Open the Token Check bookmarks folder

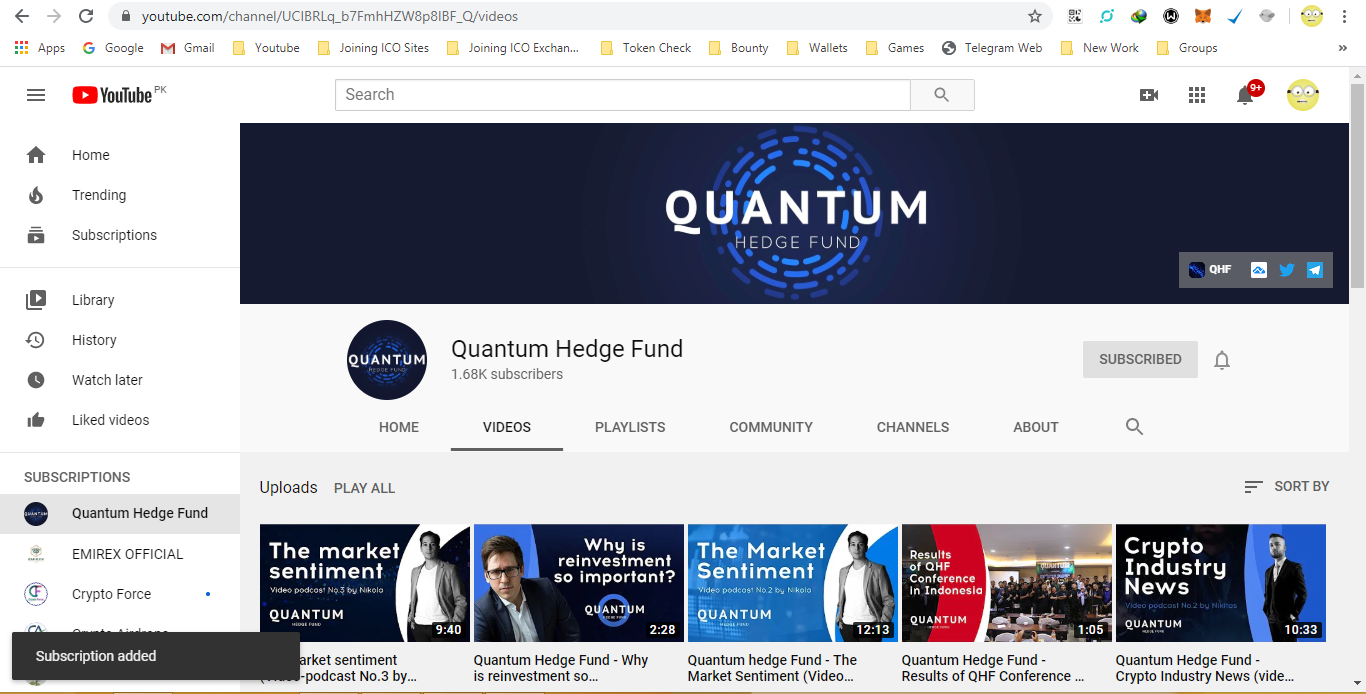click(x=645, y=48)
